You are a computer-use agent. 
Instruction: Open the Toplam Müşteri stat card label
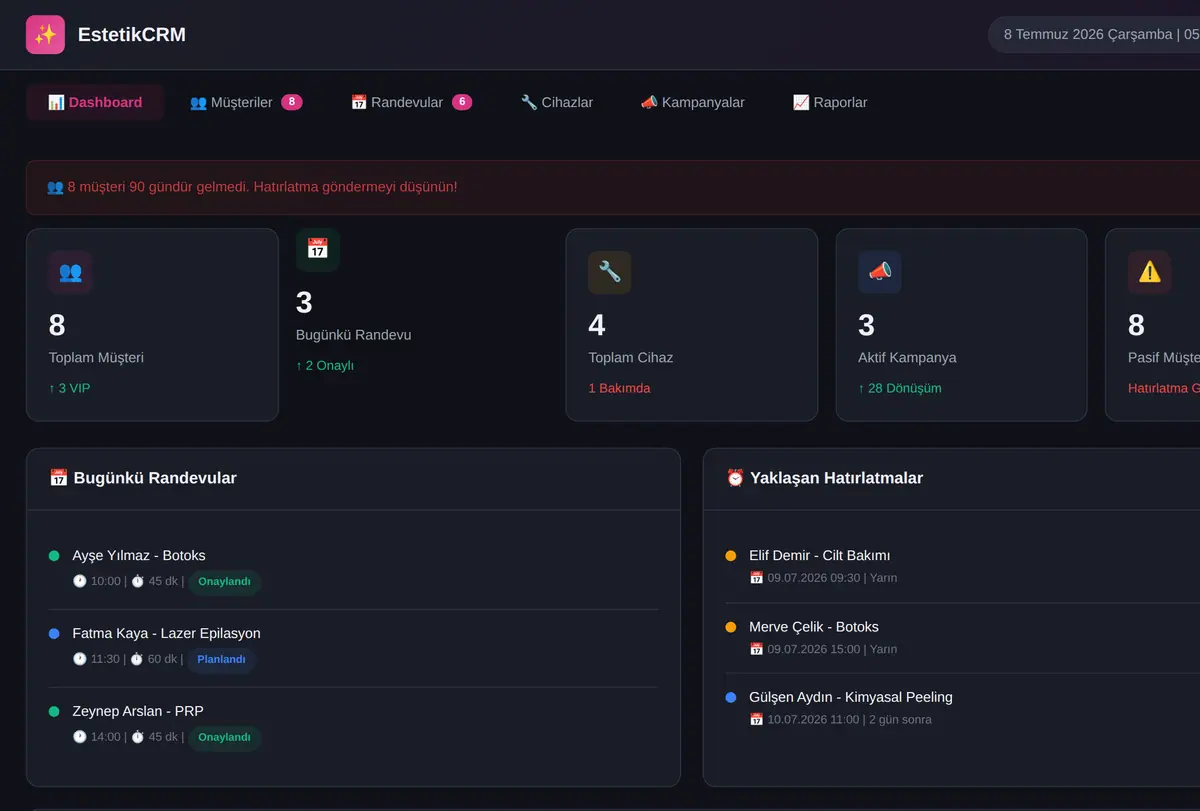coord(97,358)
